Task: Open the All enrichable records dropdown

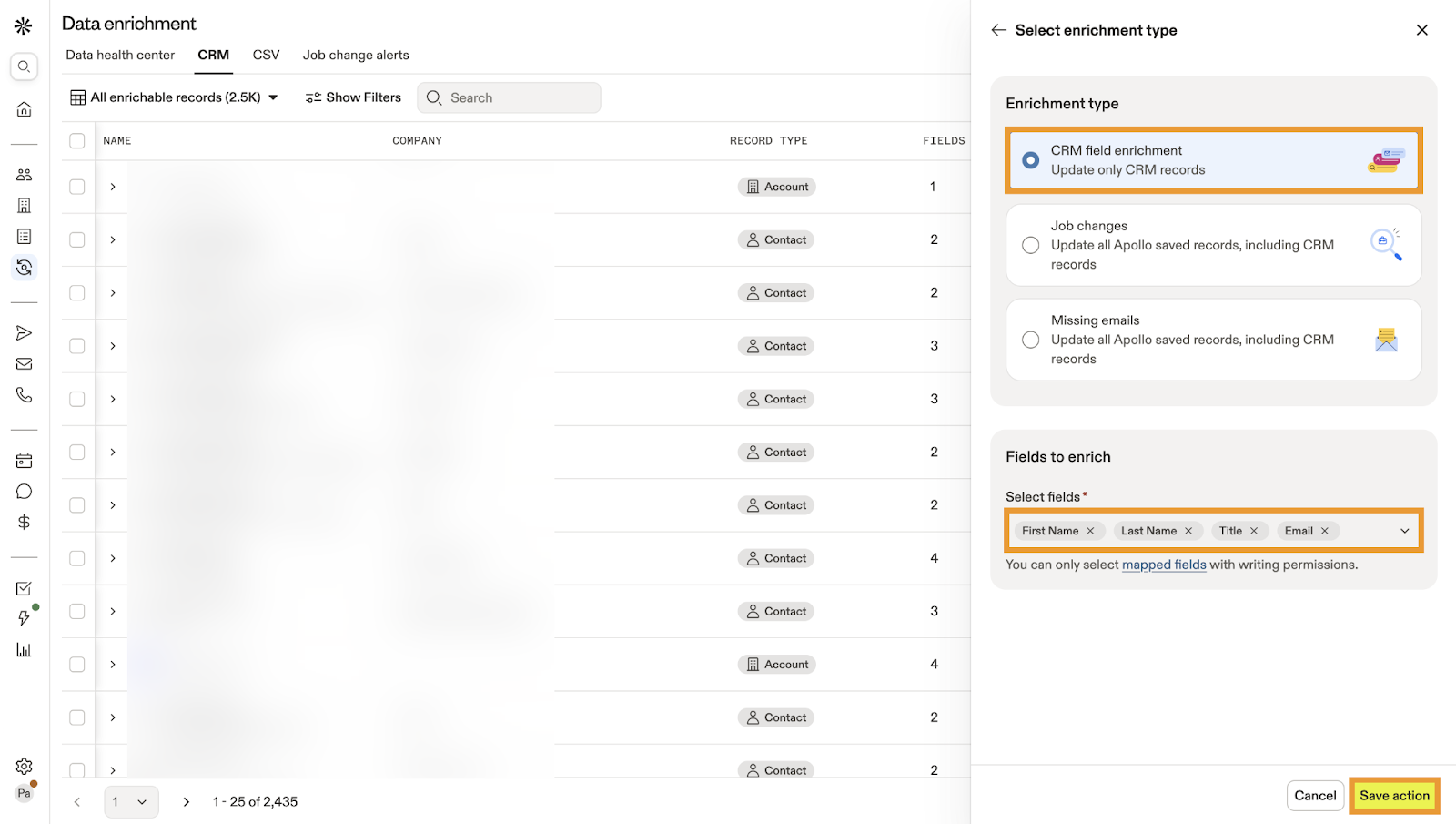Action: coord(174,97)
